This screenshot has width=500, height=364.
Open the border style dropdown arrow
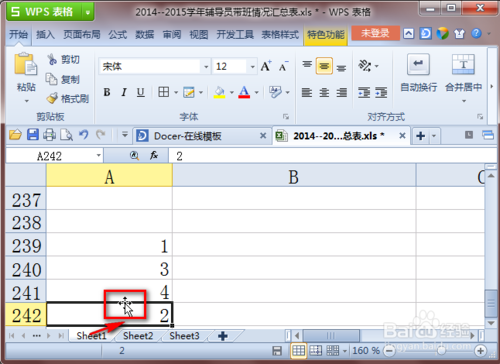176,92
